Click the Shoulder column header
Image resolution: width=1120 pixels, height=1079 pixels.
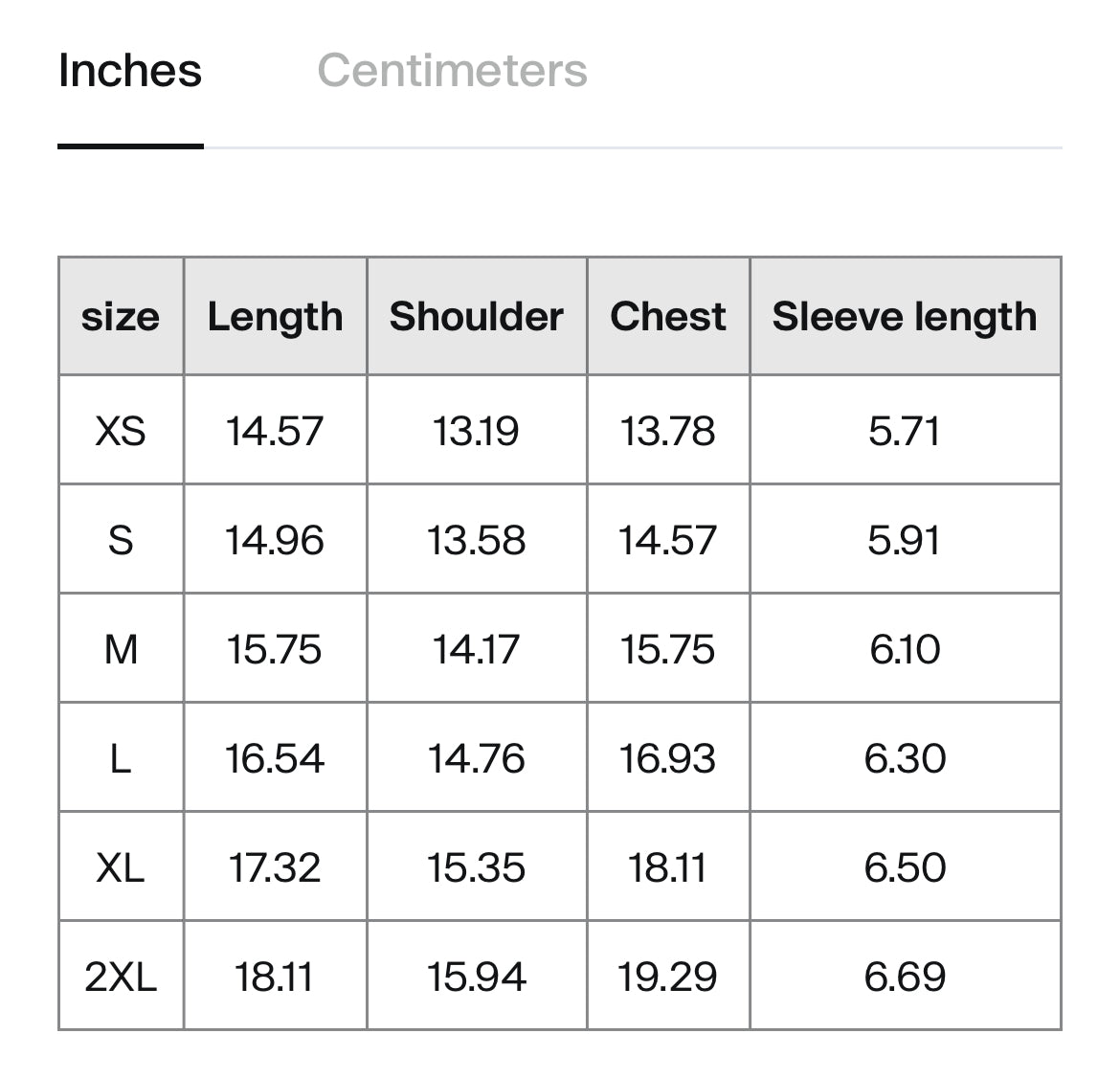tap(477, 316)
